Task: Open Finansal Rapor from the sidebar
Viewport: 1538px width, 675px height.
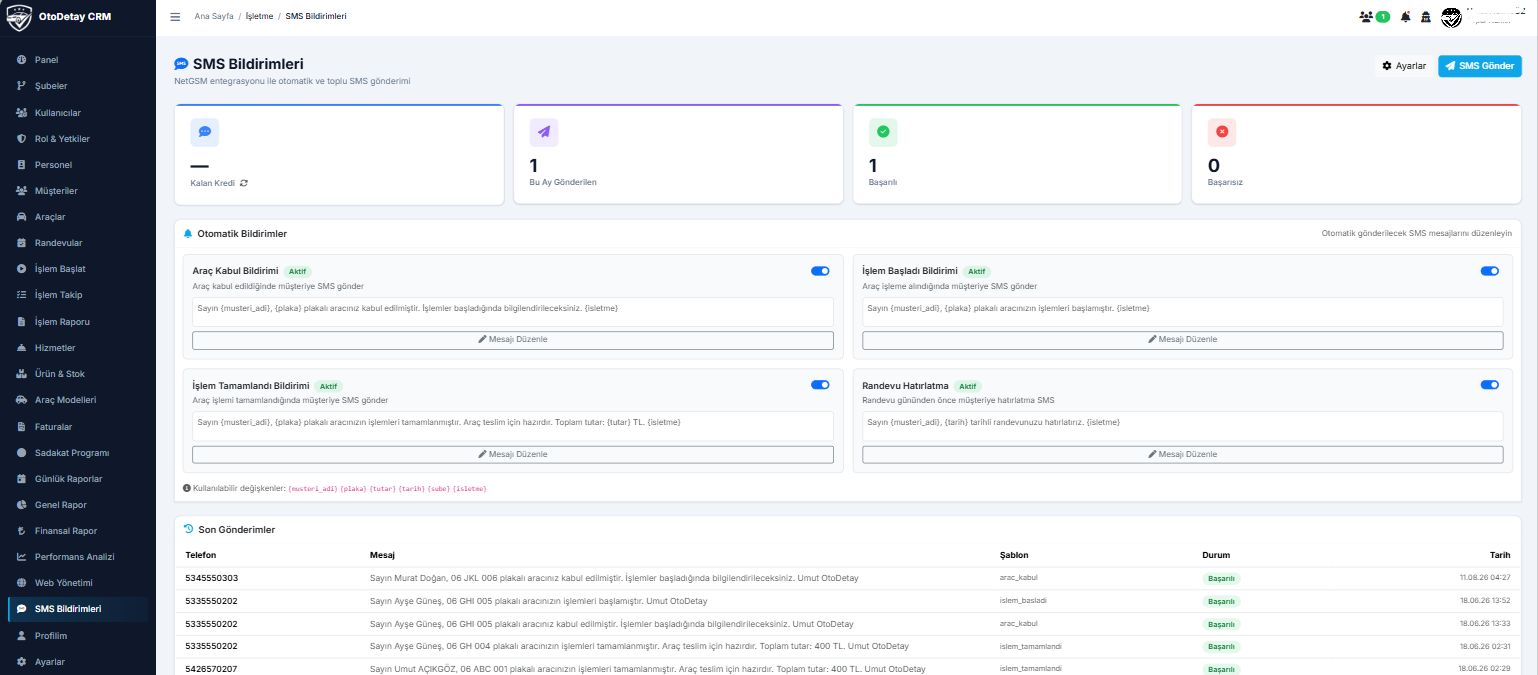Action: click(78, 531)
